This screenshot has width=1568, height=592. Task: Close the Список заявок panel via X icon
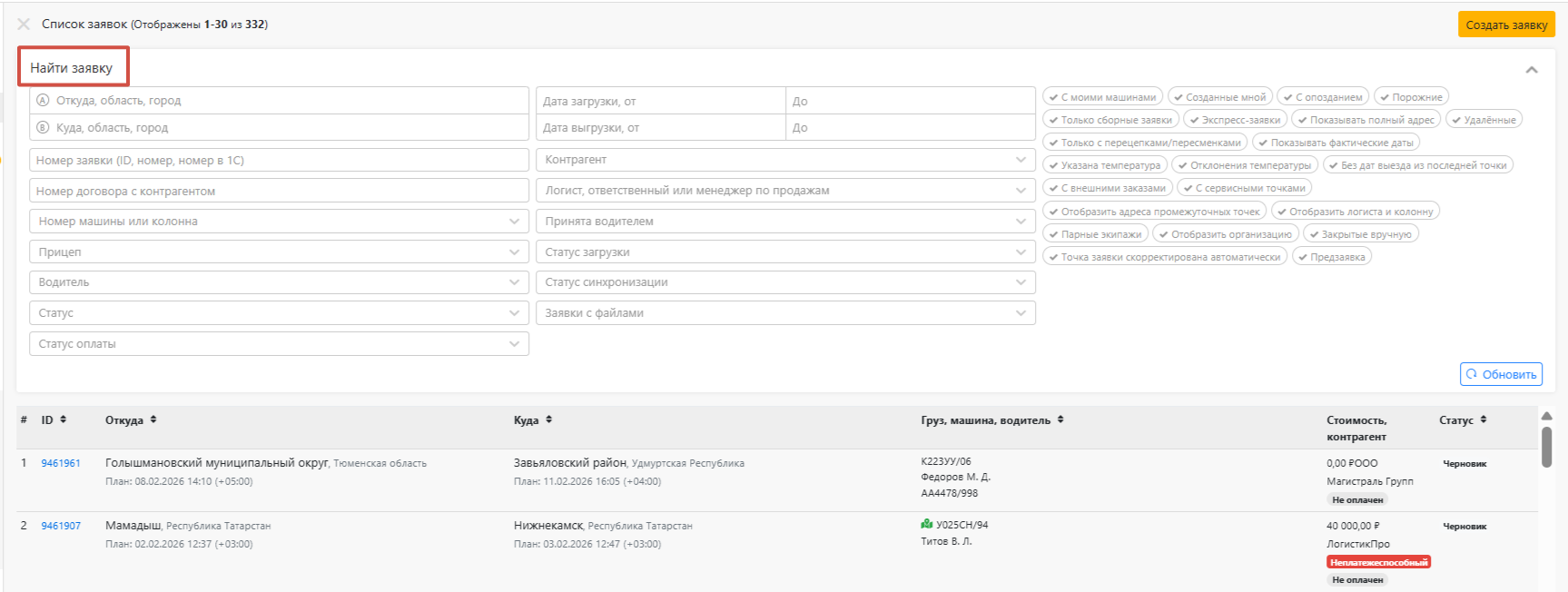pos(24,25)
